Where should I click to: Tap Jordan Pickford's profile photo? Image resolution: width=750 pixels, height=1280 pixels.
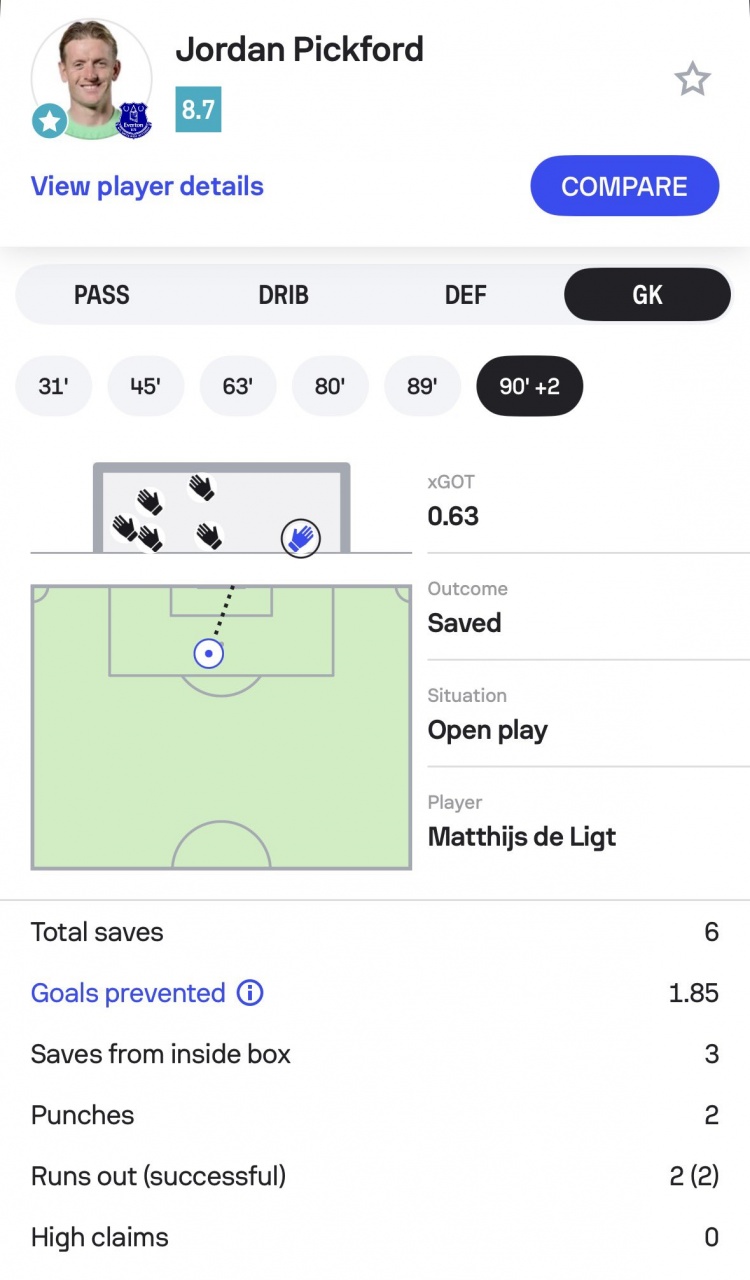[90, 75]
